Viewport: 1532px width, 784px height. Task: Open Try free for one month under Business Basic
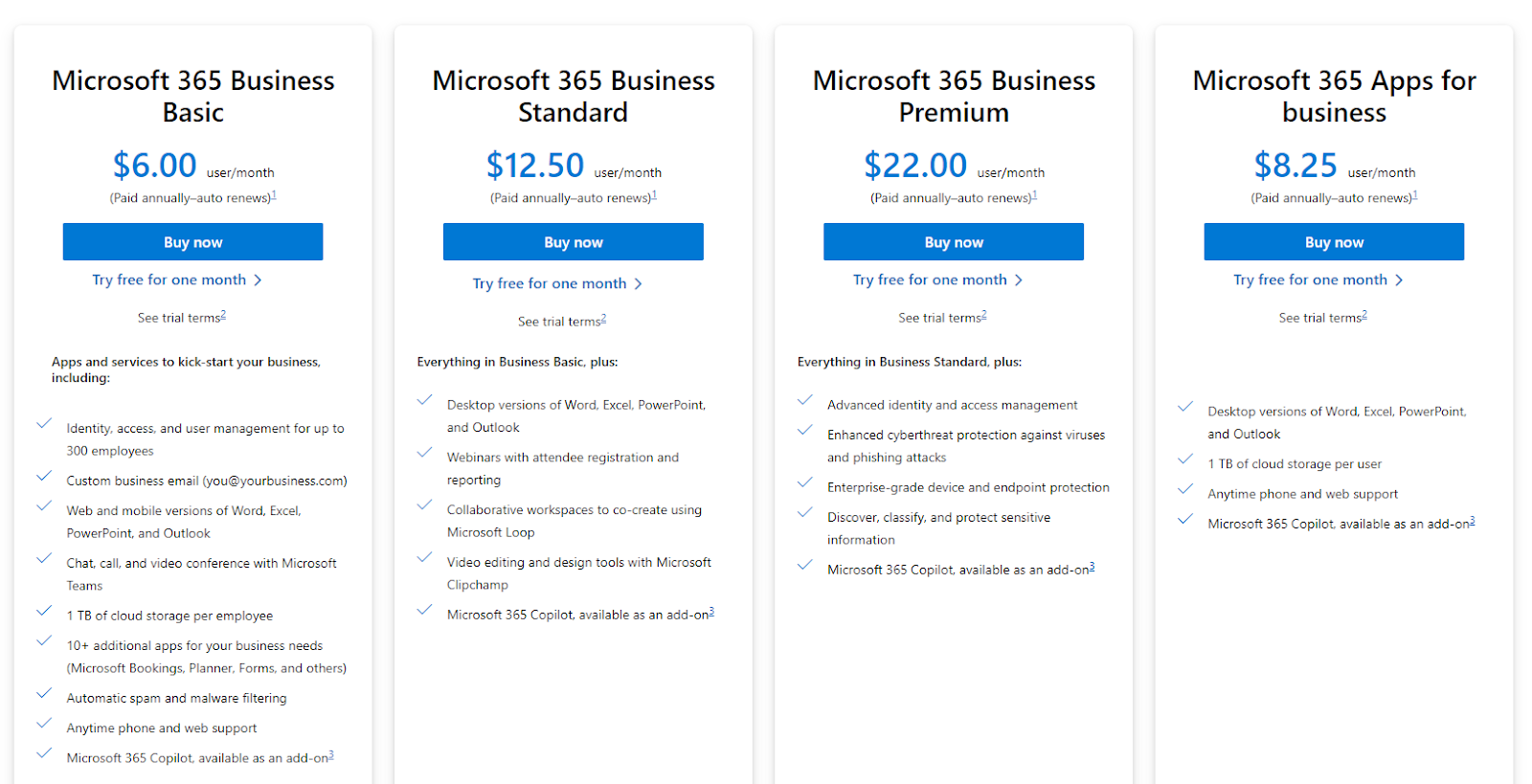169,280
